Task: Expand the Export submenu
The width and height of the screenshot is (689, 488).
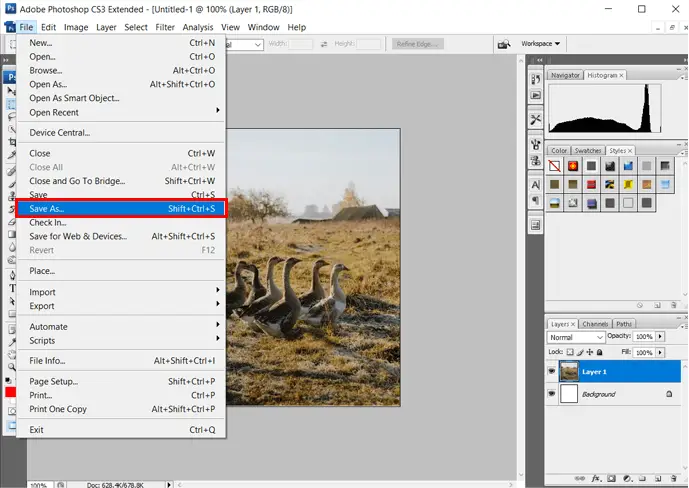Action: [122, 306]
